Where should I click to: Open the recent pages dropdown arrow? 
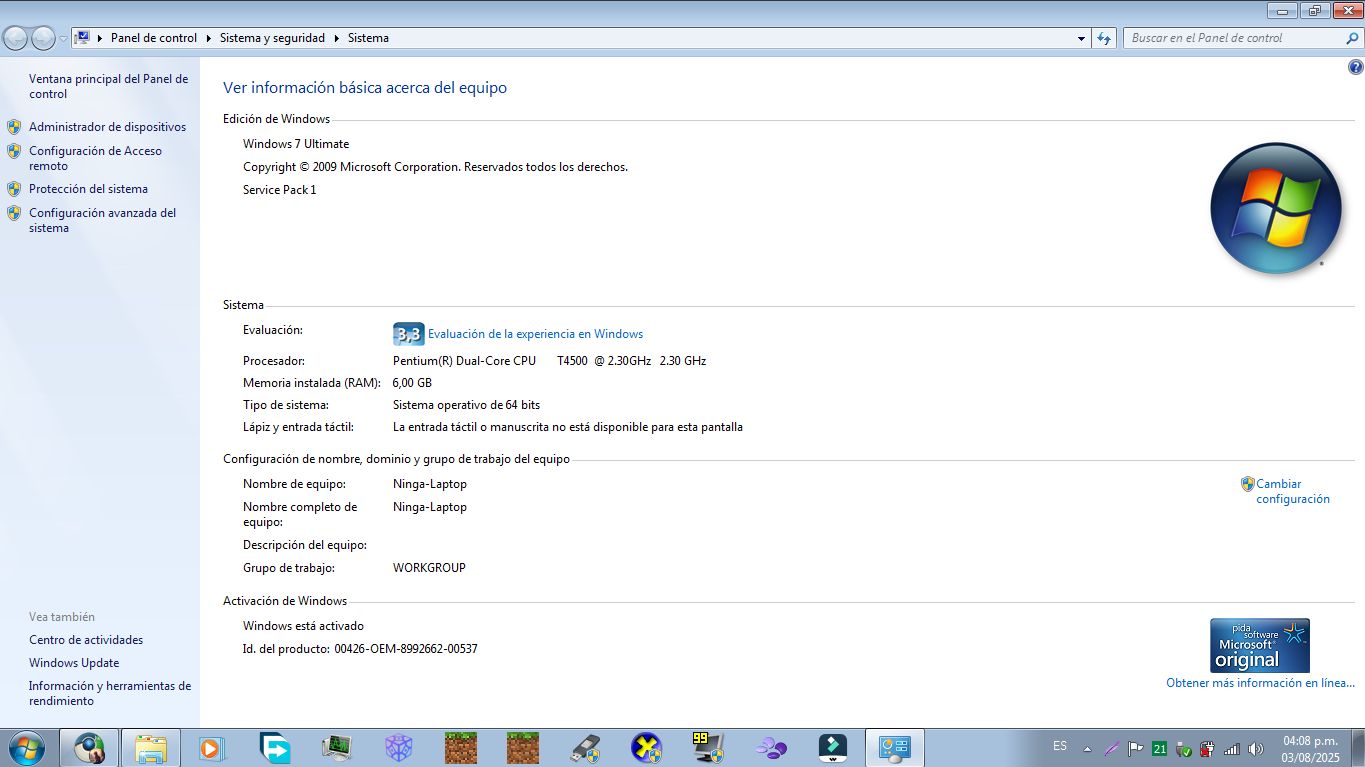[x=64, y=39]
